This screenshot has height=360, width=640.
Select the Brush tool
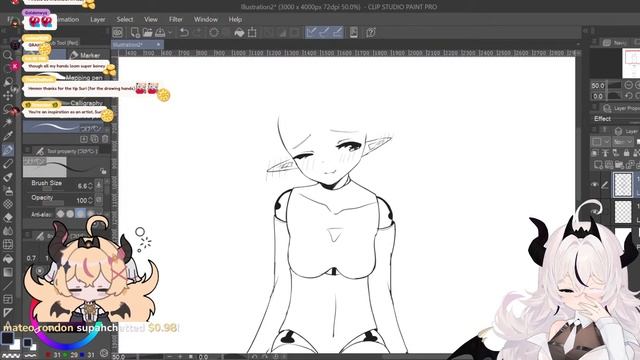pyautogui.click(x=7, y=177)
